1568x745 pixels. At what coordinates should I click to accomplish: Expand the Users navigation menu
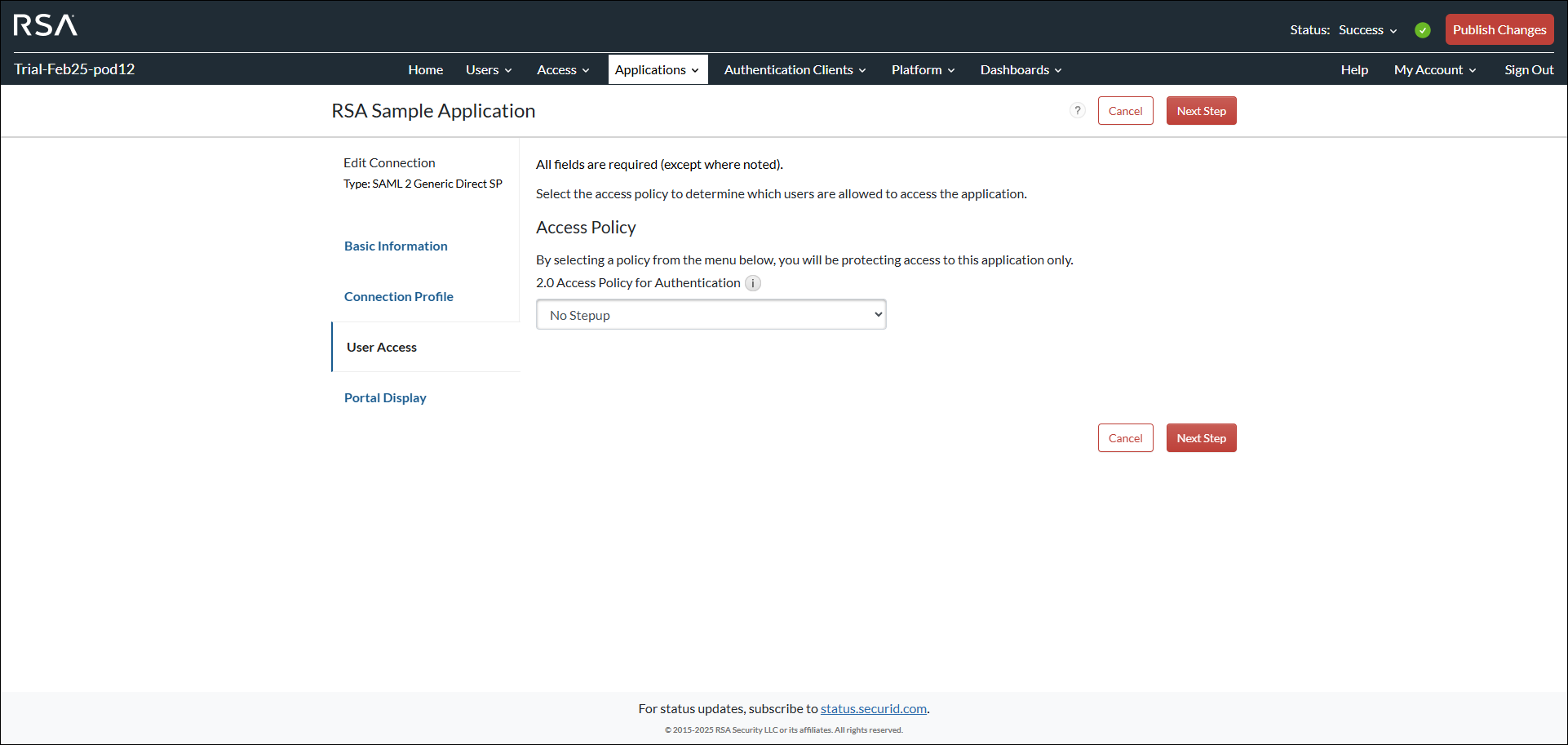pos(487,69)
